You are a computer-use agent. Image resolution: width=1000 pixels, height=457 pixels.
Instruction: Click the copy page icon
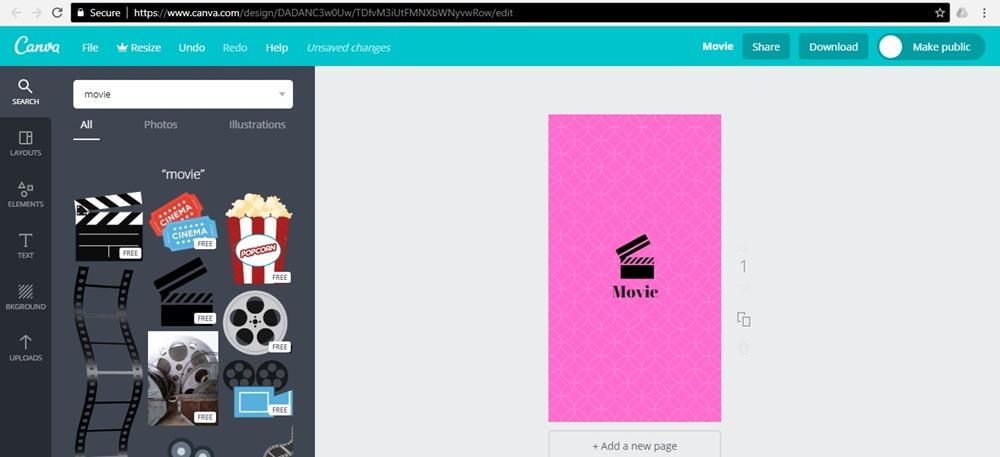[x=744, y=319]
